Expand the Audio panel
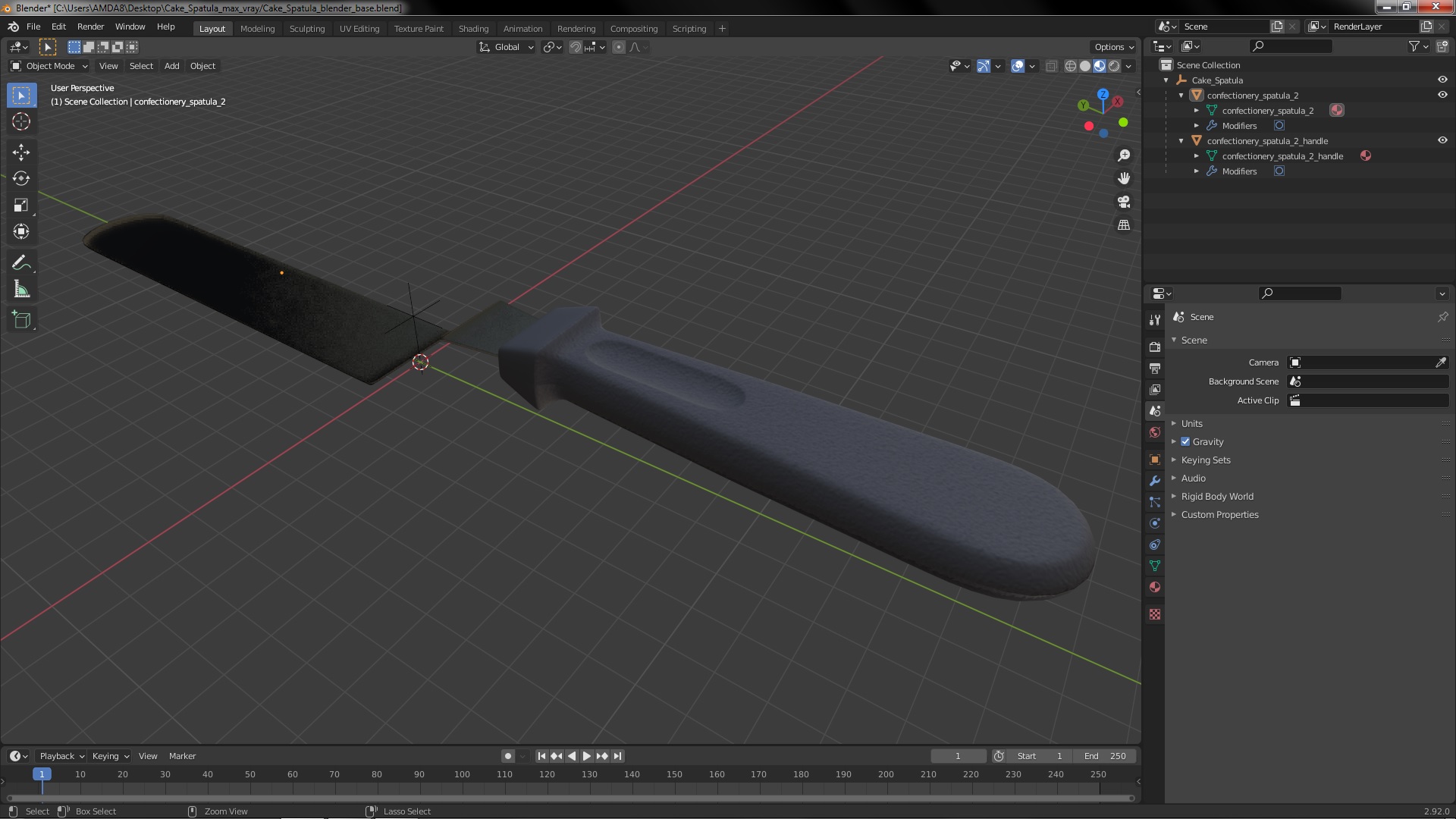The height and width of the screenshot is (819, 1456). pyautogui.click(x=1193, y=478)
